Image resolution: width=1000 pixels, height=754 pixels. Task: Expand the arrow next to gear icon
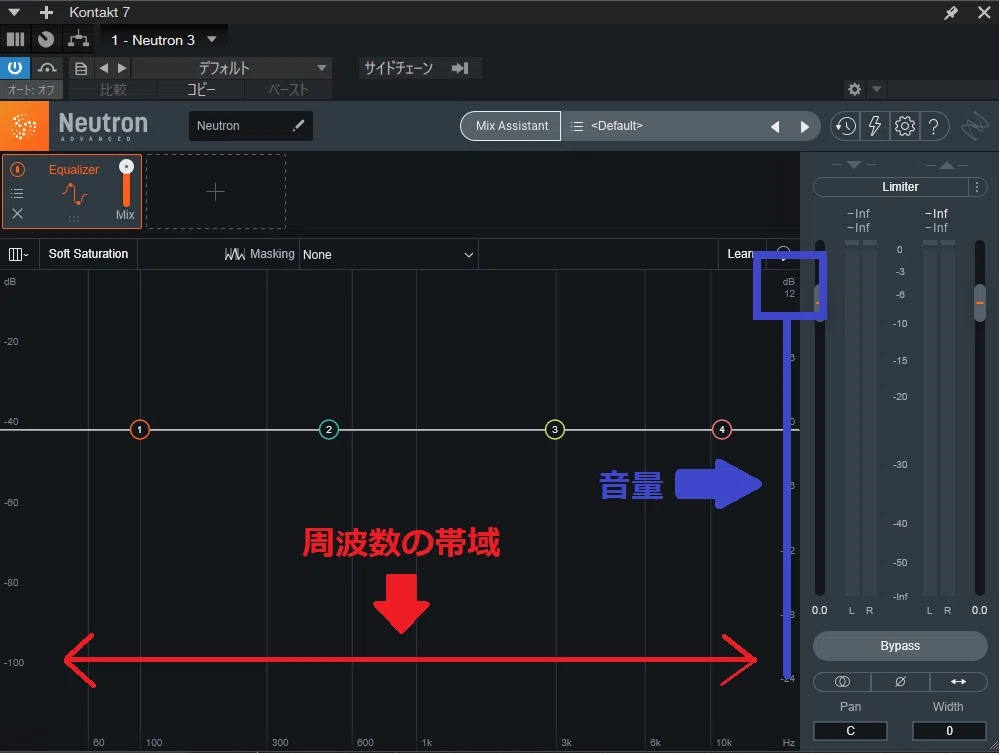pos(877,89)
